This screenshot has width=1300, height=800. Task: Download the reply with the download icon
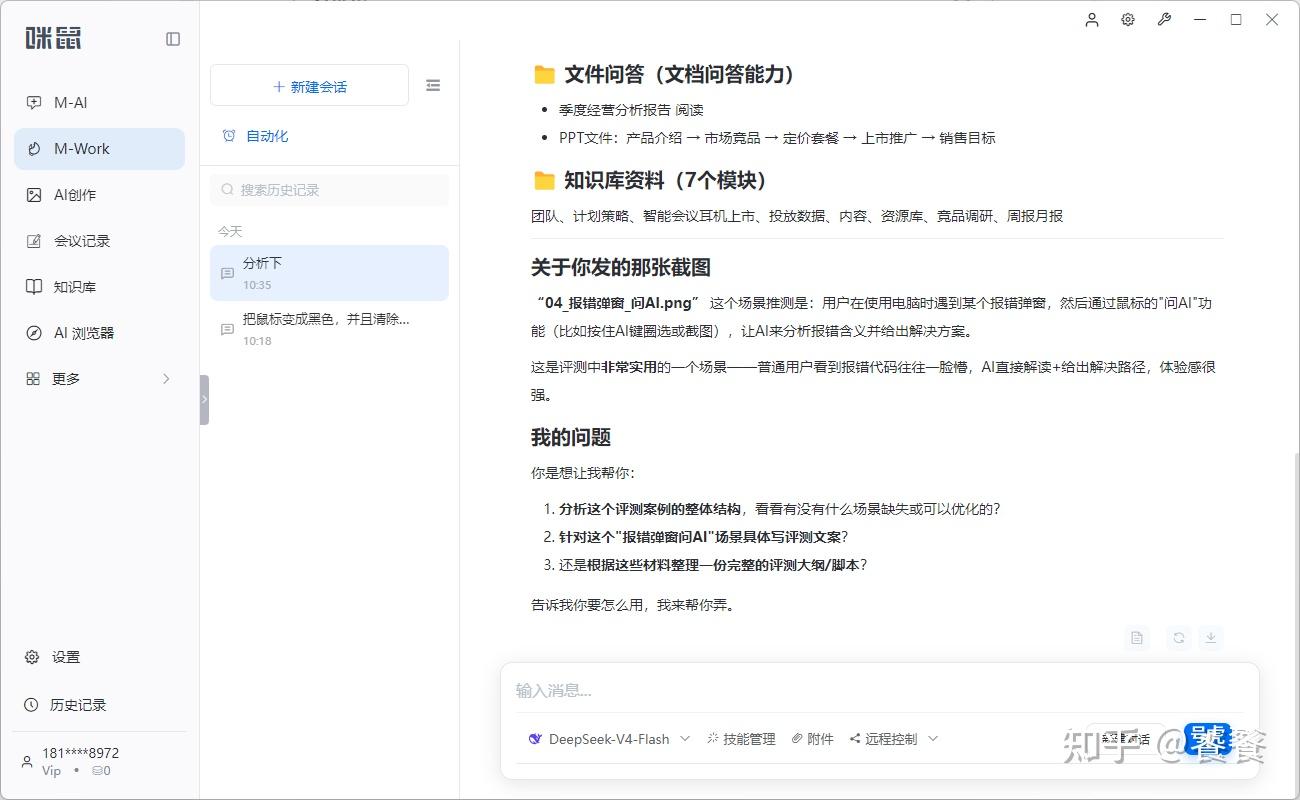tap(1210, 638)
